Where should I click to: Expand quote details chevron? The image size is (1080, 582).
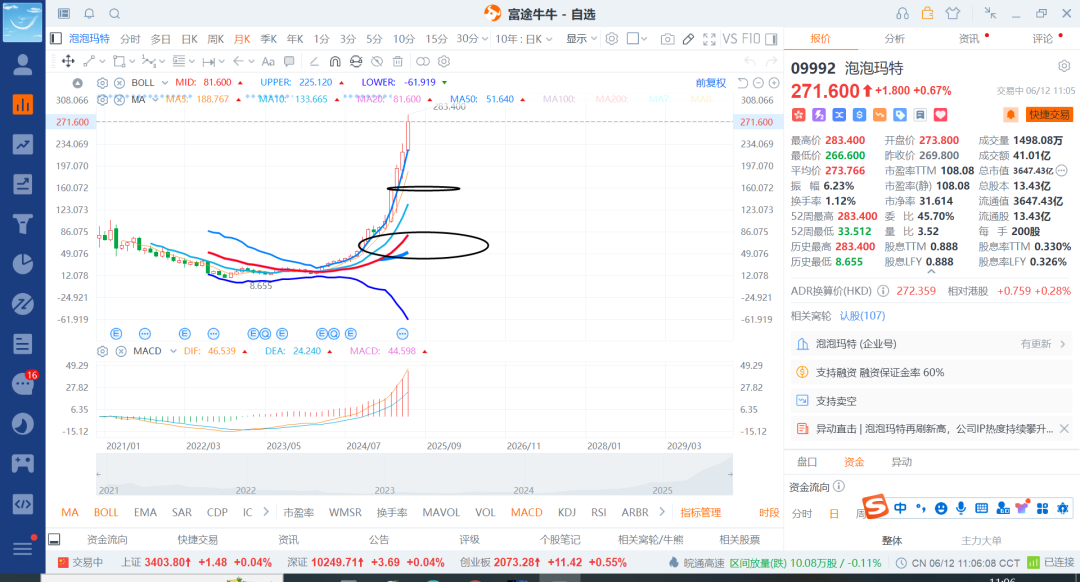(931, 272)
